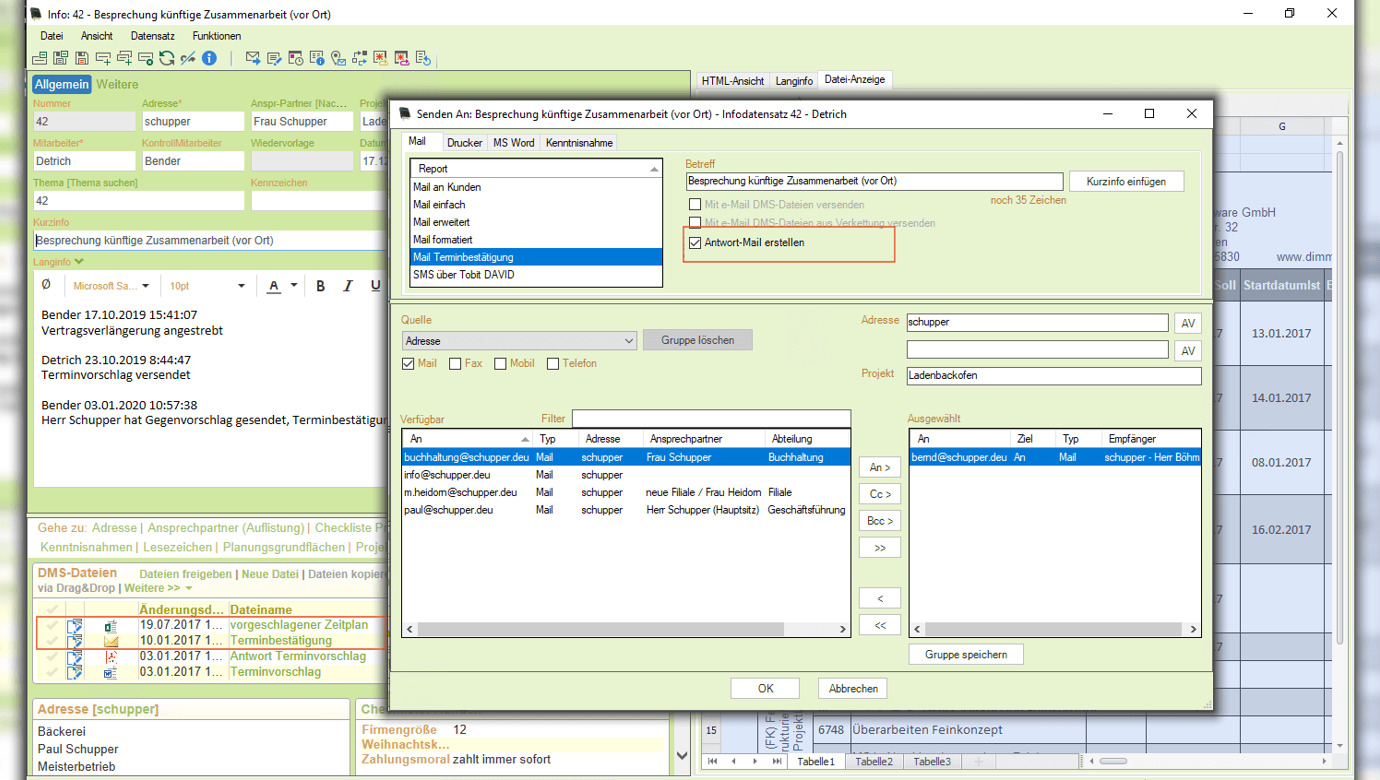The height and width of the screenshot is (780, 1380).
Task: Click the Italic formatting button
Action: pyautogui.click(x=348, y=286)
